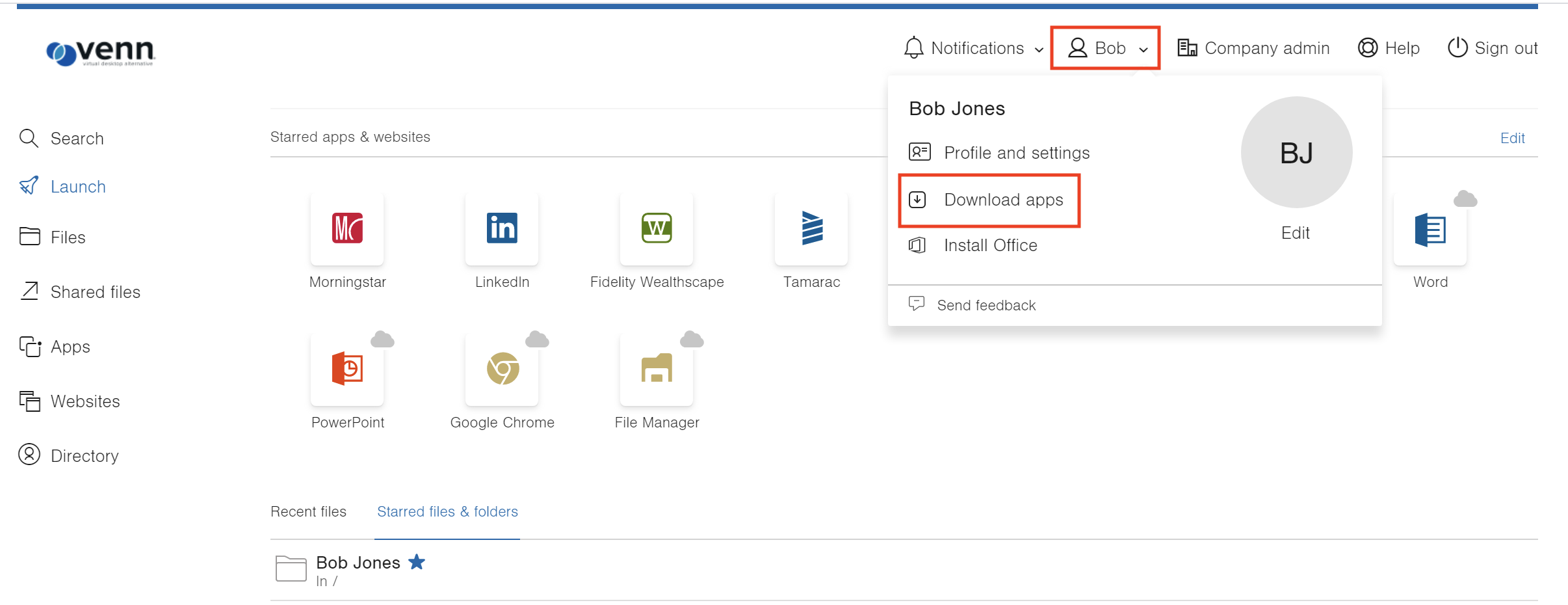Click the Download apps arrow icon
The width and height of the screenshot is (1568, 605).
click(x=917, y=200)
